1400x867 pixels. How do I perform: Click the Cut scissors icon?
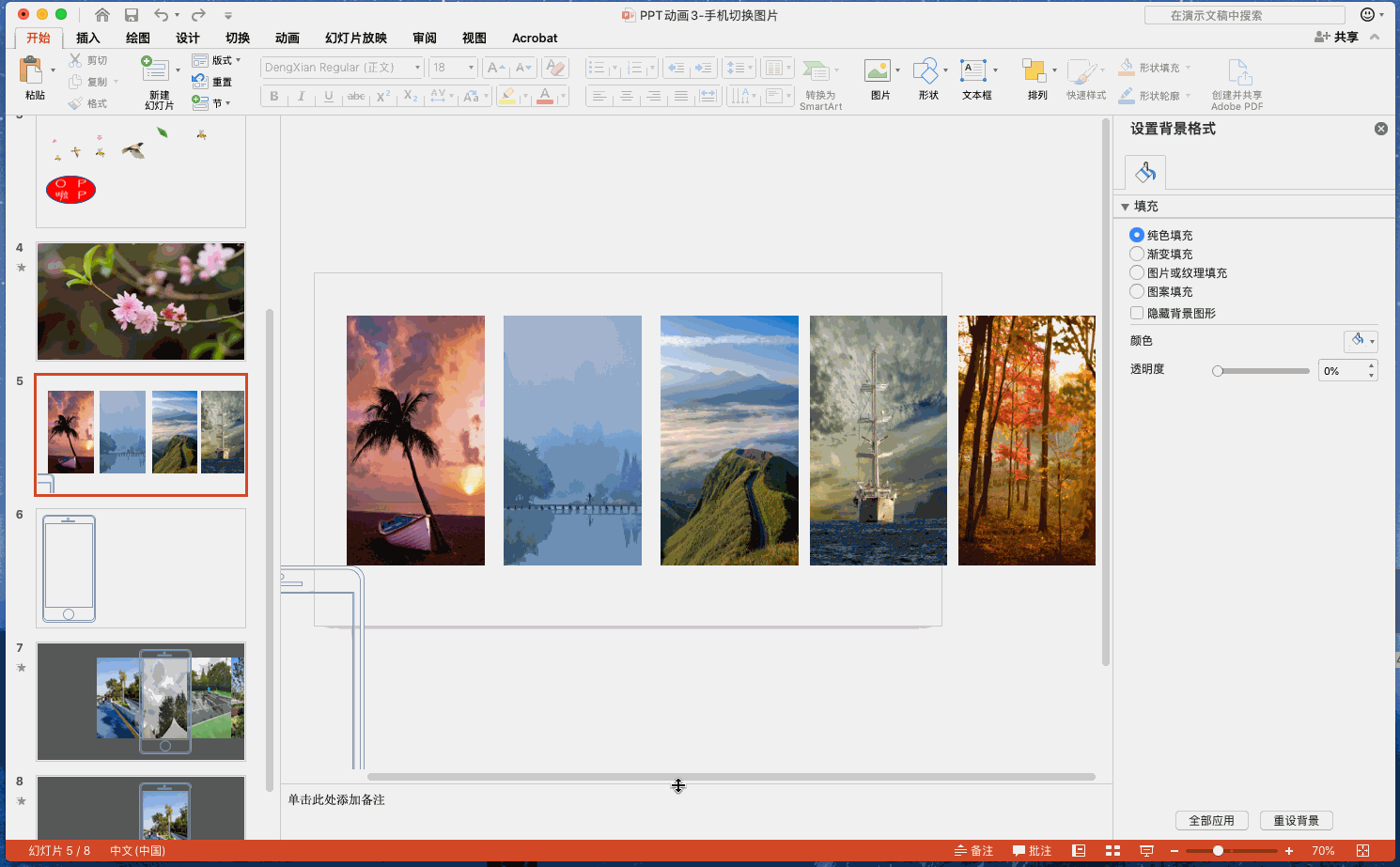(x=75, y=60)
